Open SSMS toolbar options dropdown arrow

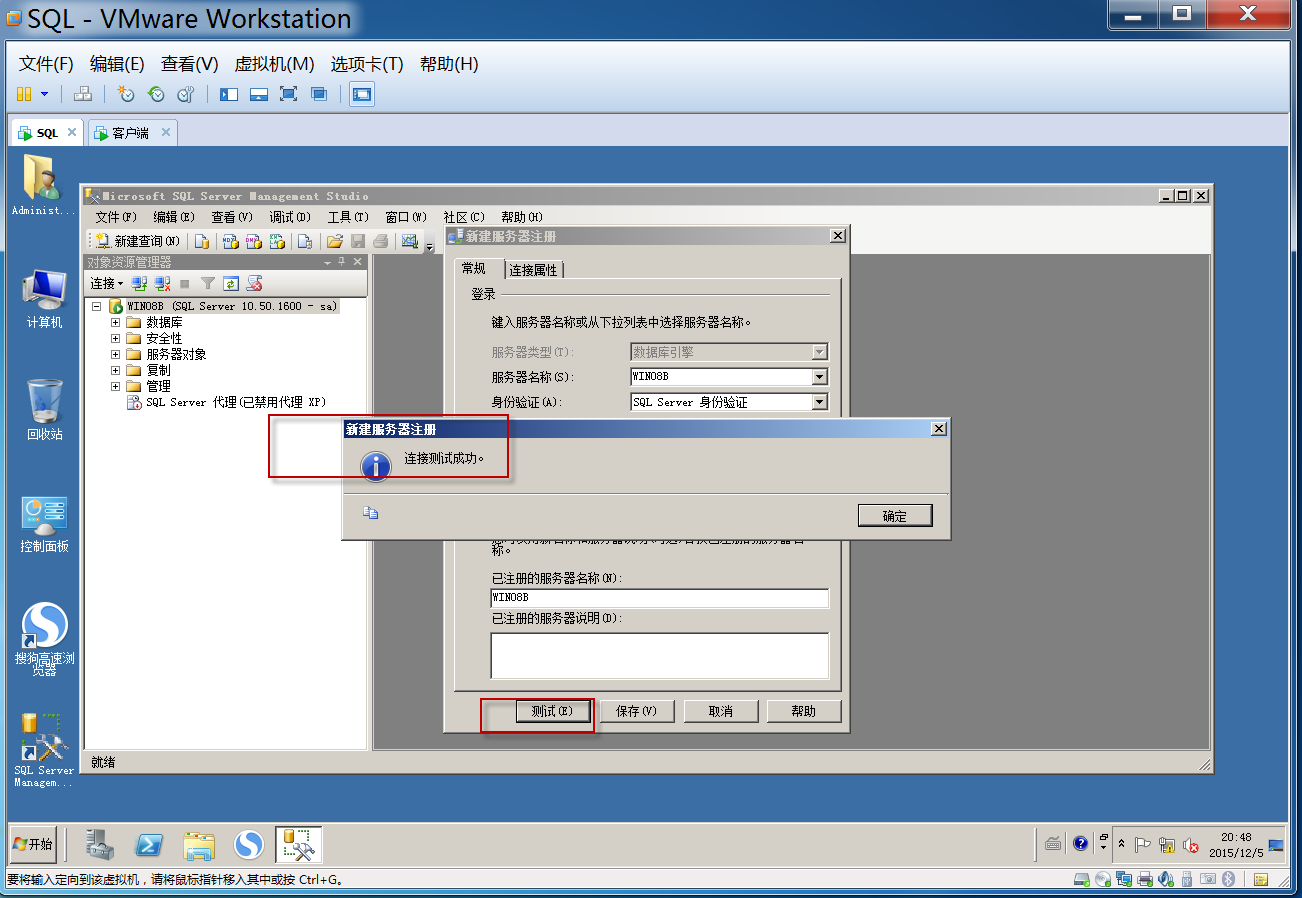pos(429,246)
